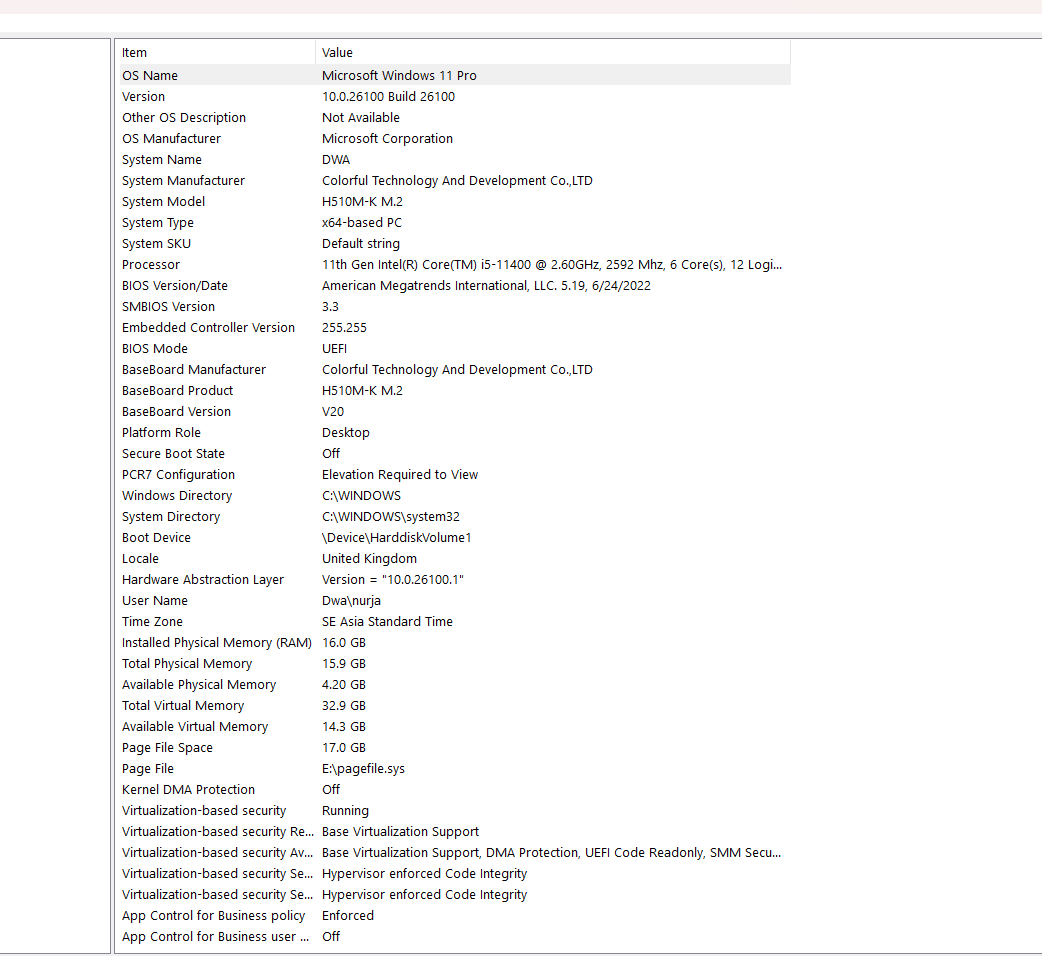Viewport: 1042px width, 956px height.
Task: Choose the "System SKU" item
Action: 156,244
